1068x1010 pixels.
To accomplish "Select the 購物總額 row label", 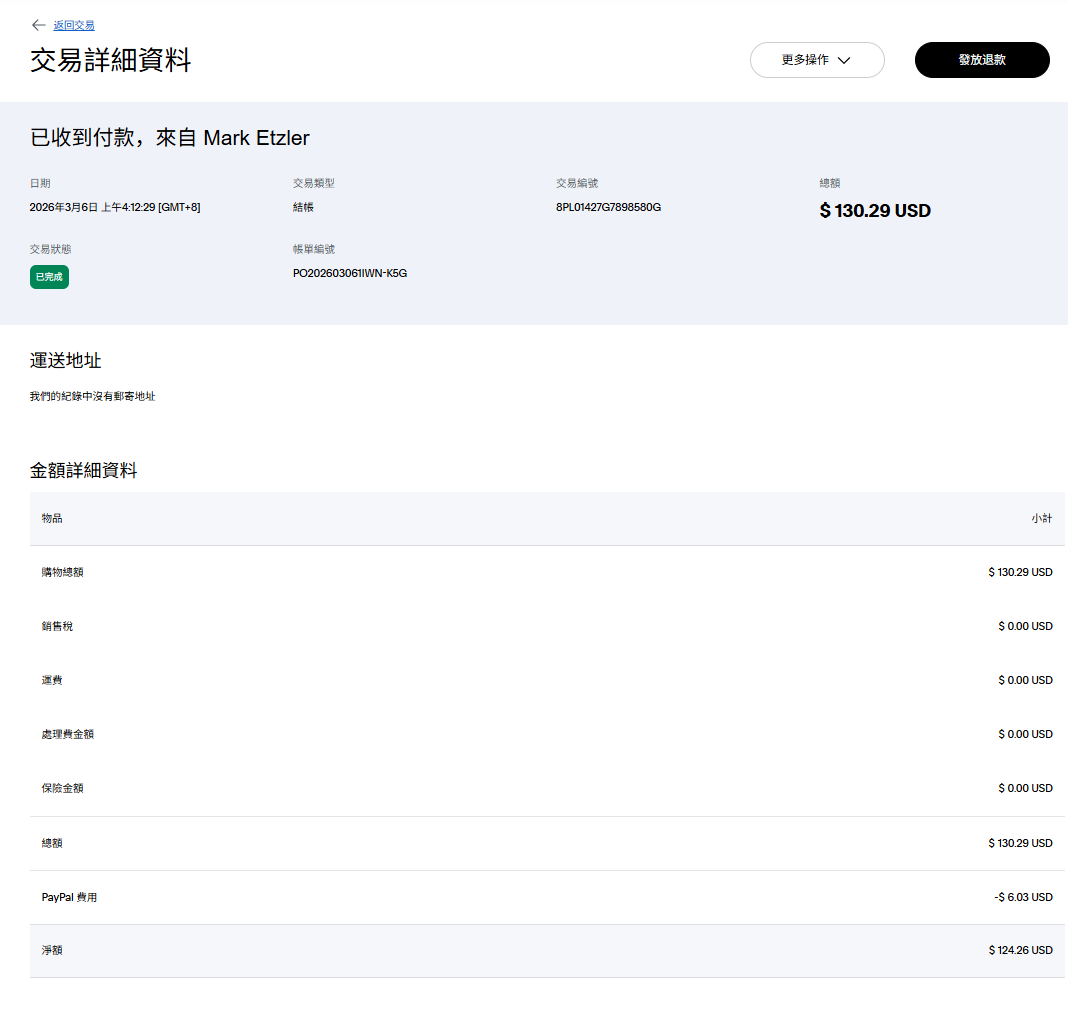I will pyautogui.click(x=62, y=572).
